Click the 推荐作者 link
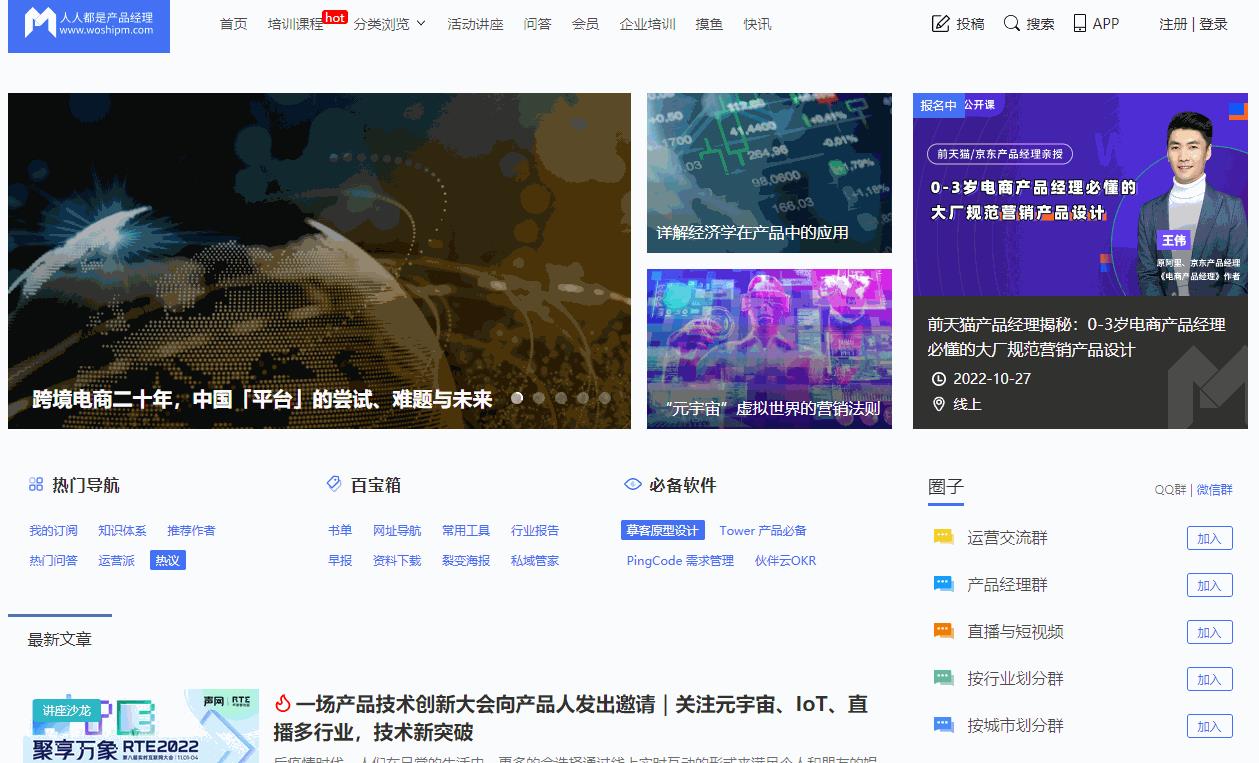Screen dimensions: 1259x763 191,530
